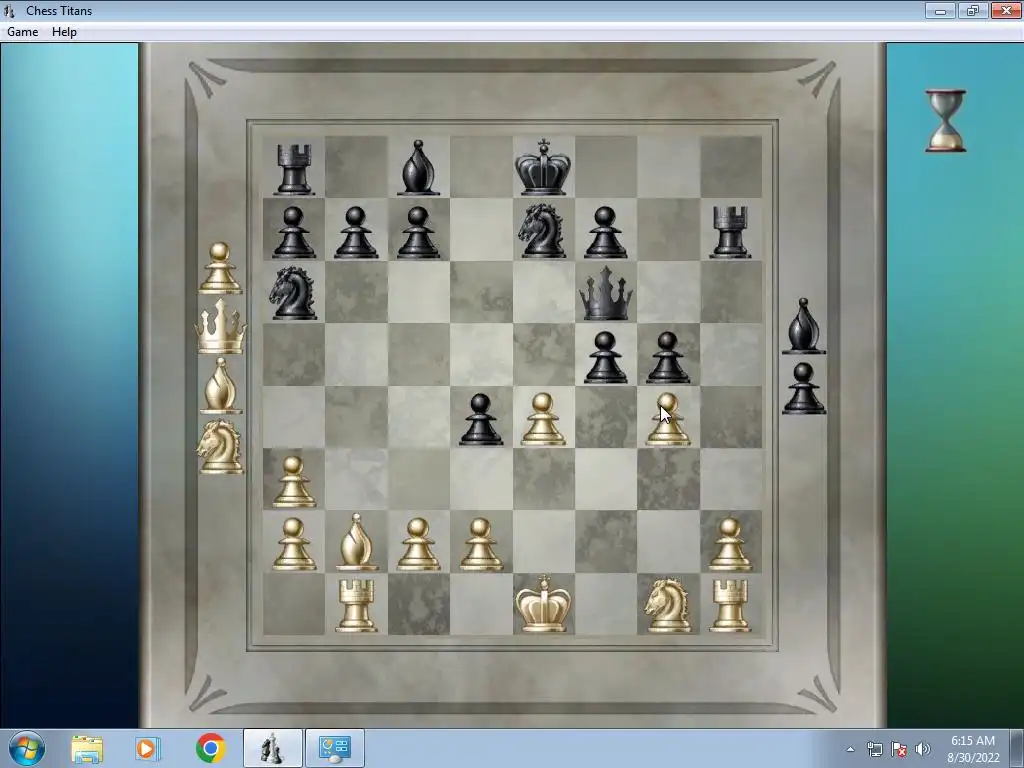Switch to Control Panel taskbar button
1024x768 pixels.
[x=335, y=748]
